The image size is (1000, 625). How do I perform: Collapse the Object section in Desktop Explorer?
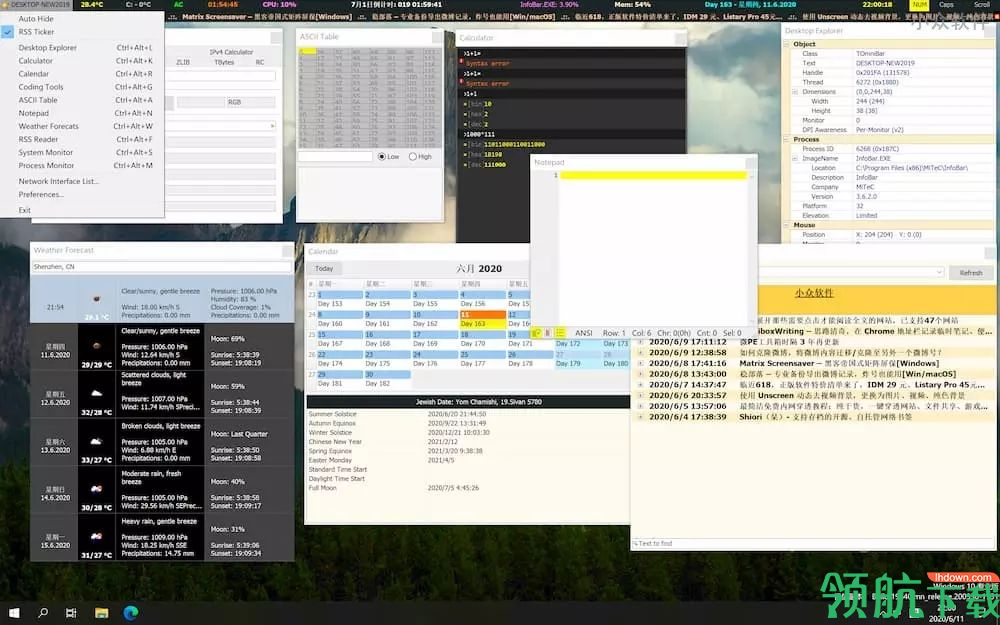tap(786, 44)
